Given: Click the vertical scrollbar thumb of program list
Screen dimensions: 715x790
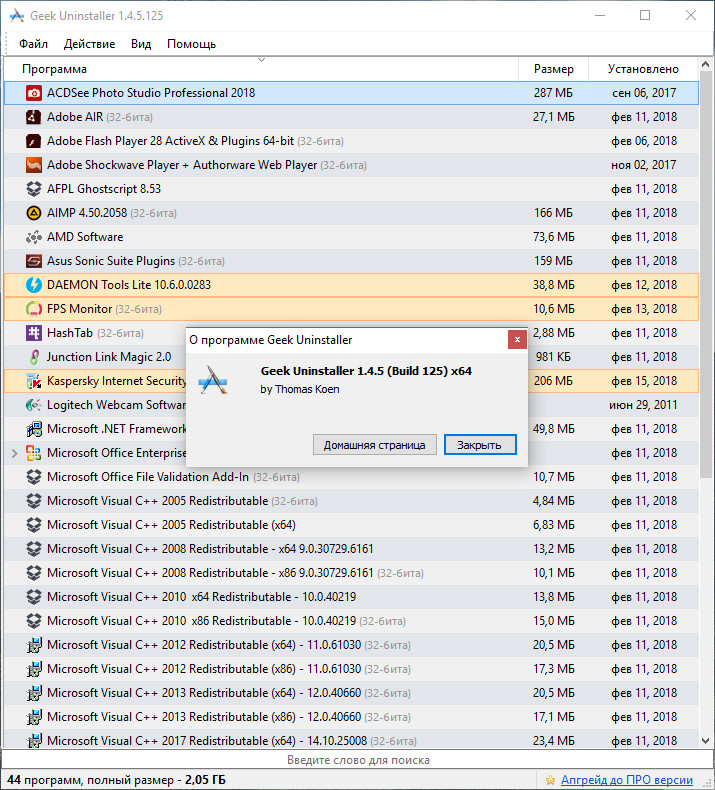Looking at the screenshot, I should (x=706, y=276).
